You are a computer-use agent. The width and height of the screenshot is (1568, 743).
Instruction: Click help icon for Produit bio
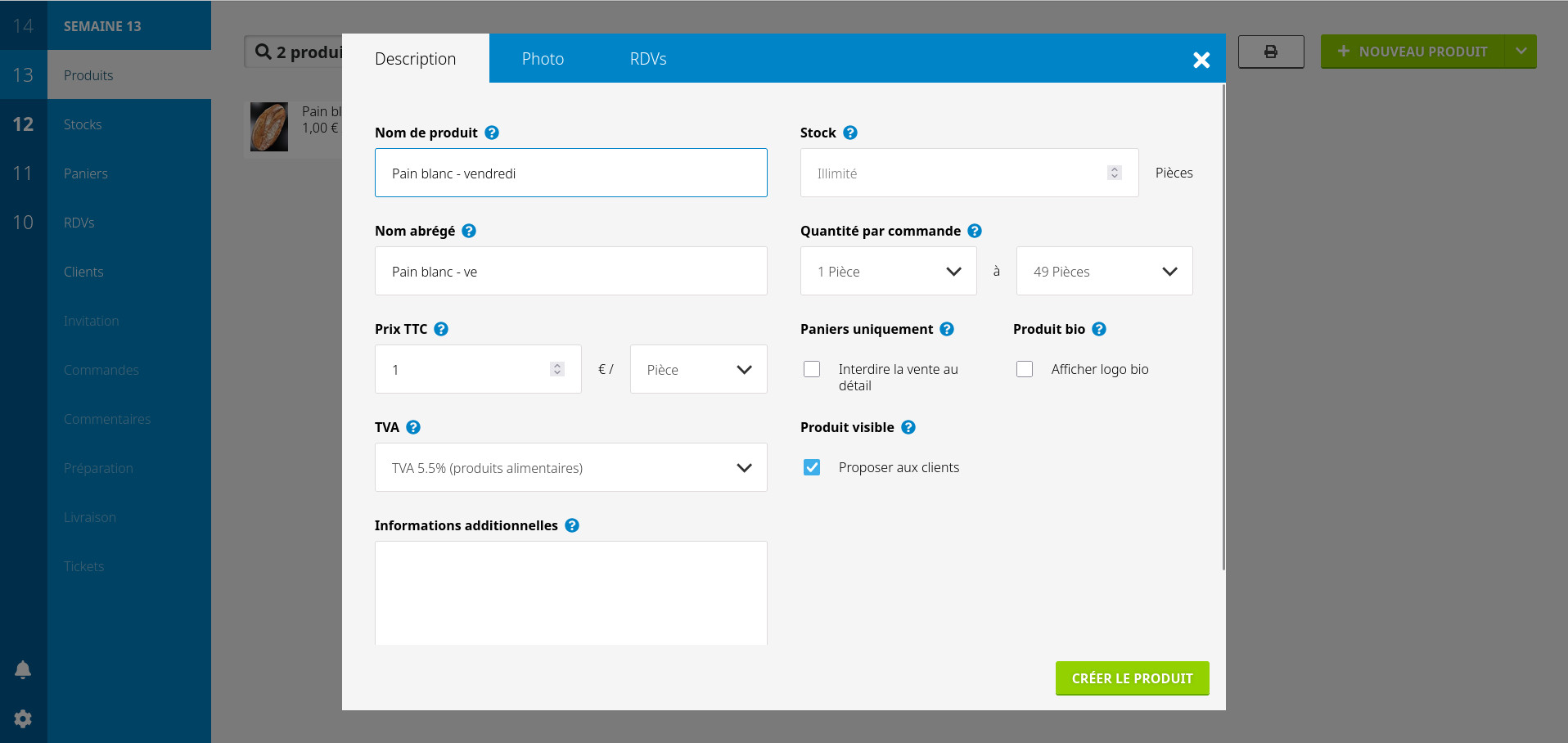point(1099,329)
